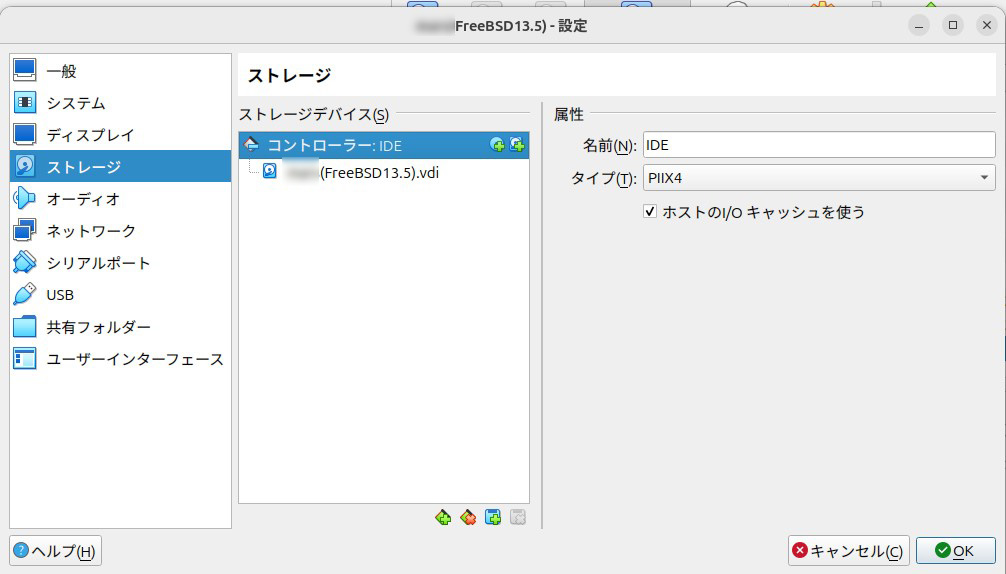Click the greyed remove attachment icon
Viewport: 1006px width, 574px height.
click(518, 517)
